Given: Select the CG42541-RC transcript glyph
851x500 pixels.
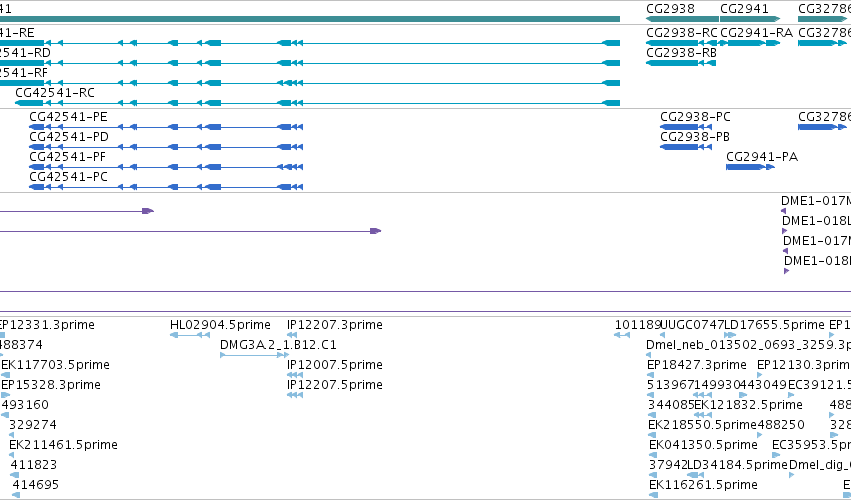Looking at the screenshot, I should click(317, 103).
